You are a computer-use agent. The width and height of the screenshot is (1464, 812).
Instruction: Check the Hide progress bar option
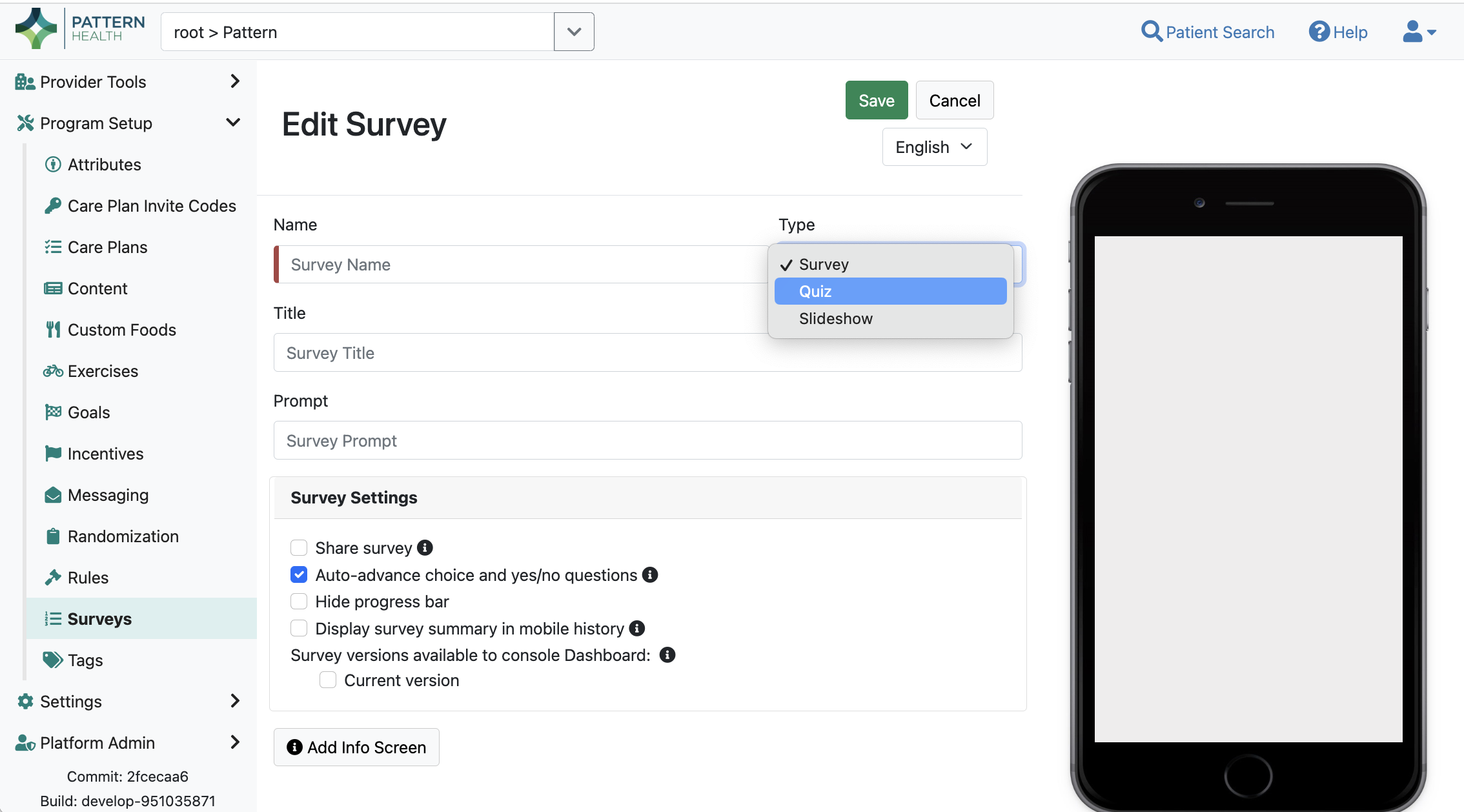coord(299,601)
